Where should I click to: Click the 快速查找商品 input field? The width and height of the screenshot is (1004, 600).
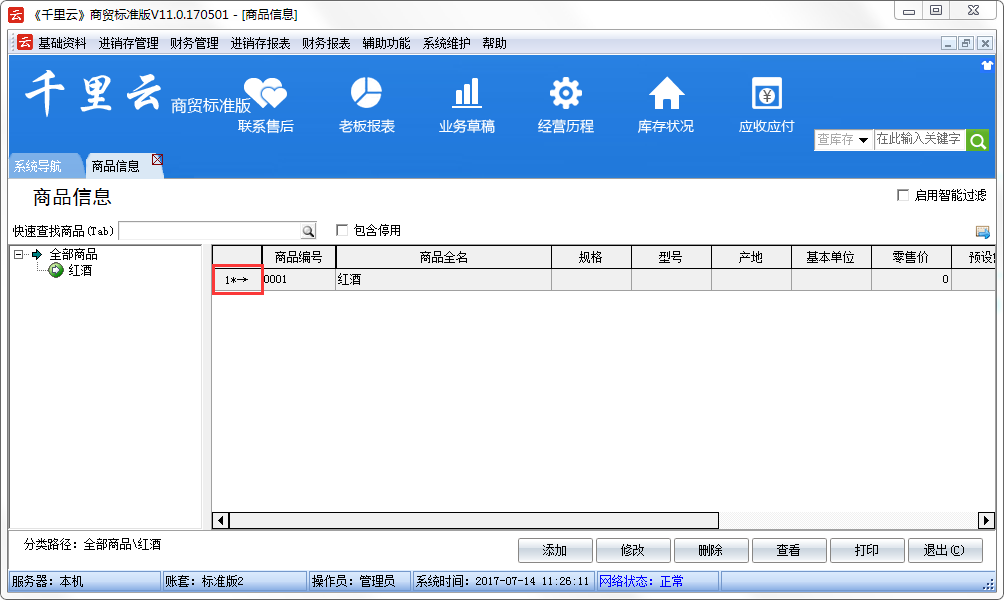coord(209,231)
